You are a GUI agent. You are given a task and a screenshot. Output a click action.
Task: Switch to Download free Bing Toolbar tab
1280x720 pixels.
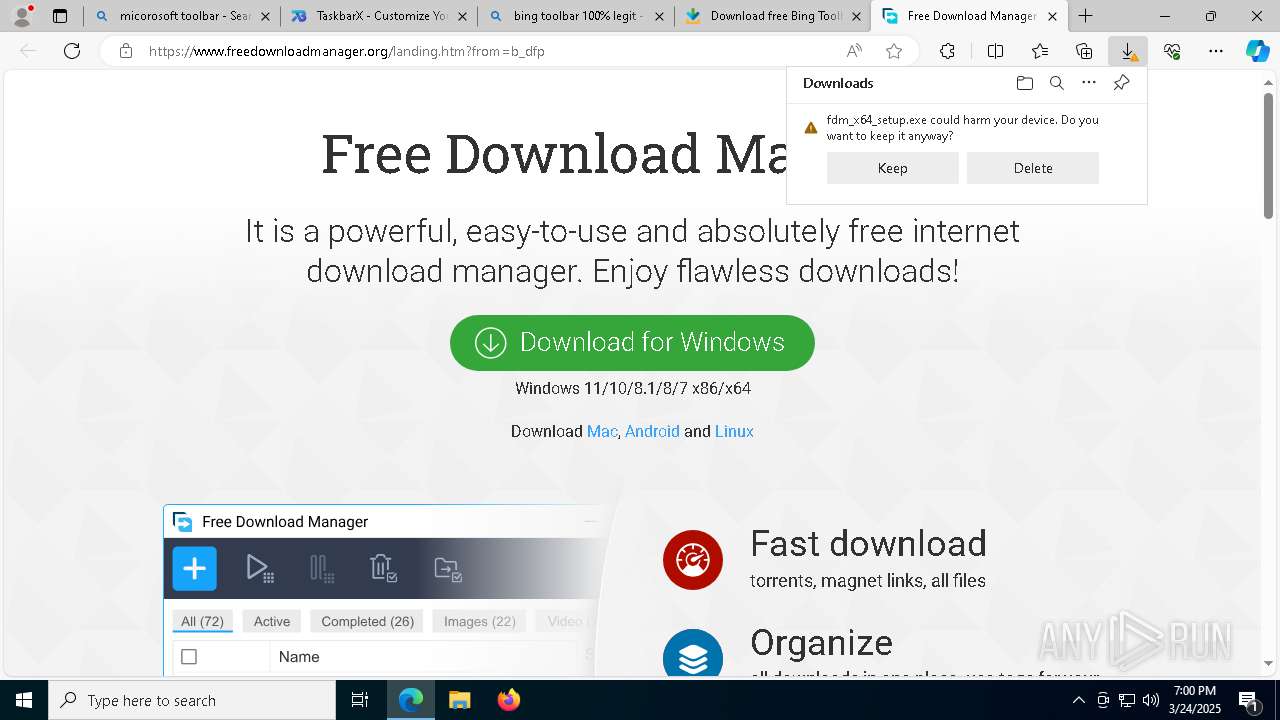point(771,16)
